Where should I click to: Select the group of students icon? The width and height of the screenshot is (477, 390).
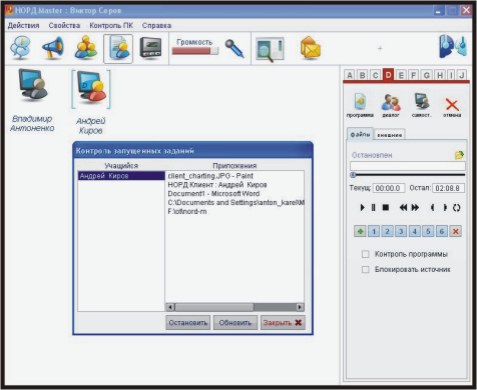86,48
